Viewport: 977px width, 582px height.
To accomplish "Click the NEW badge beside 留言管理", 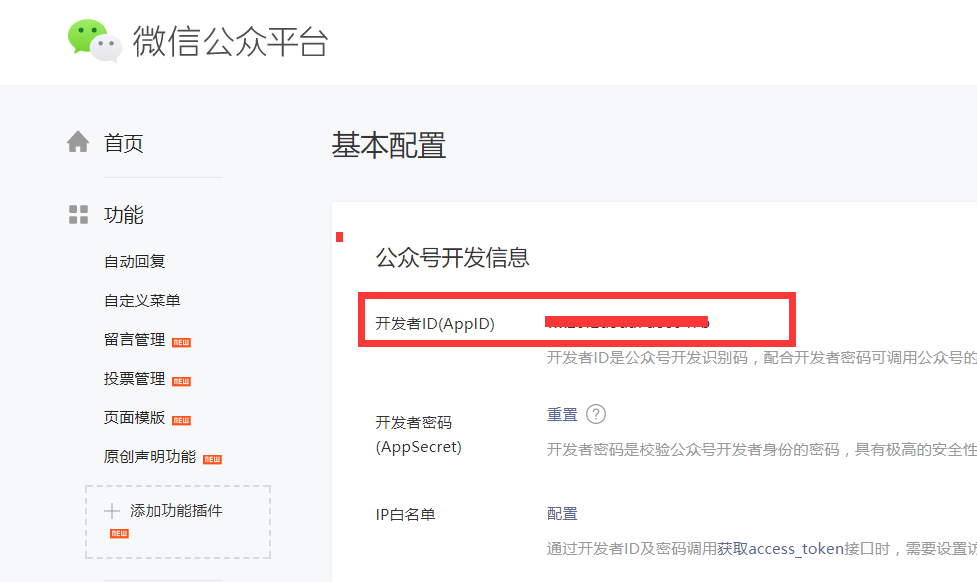I will point(181,342).
